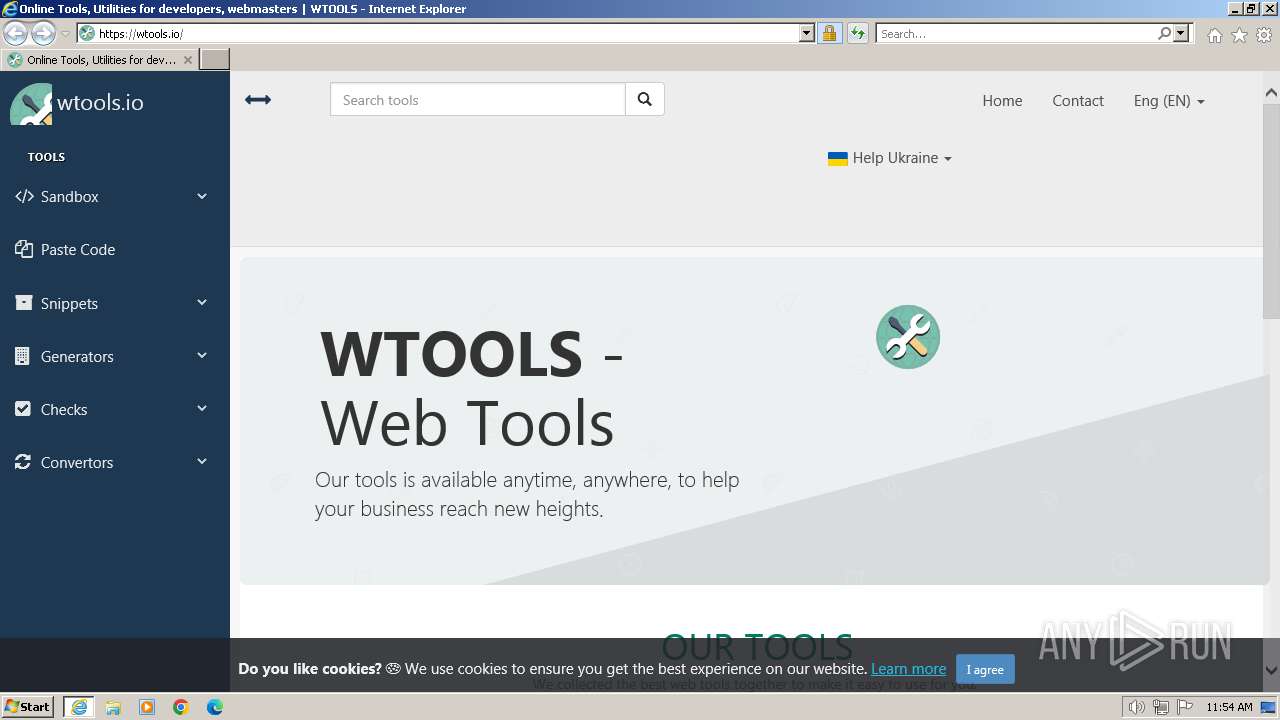Close the Online Tools tab
1280x720 pixels.
(x=188, y=60)
